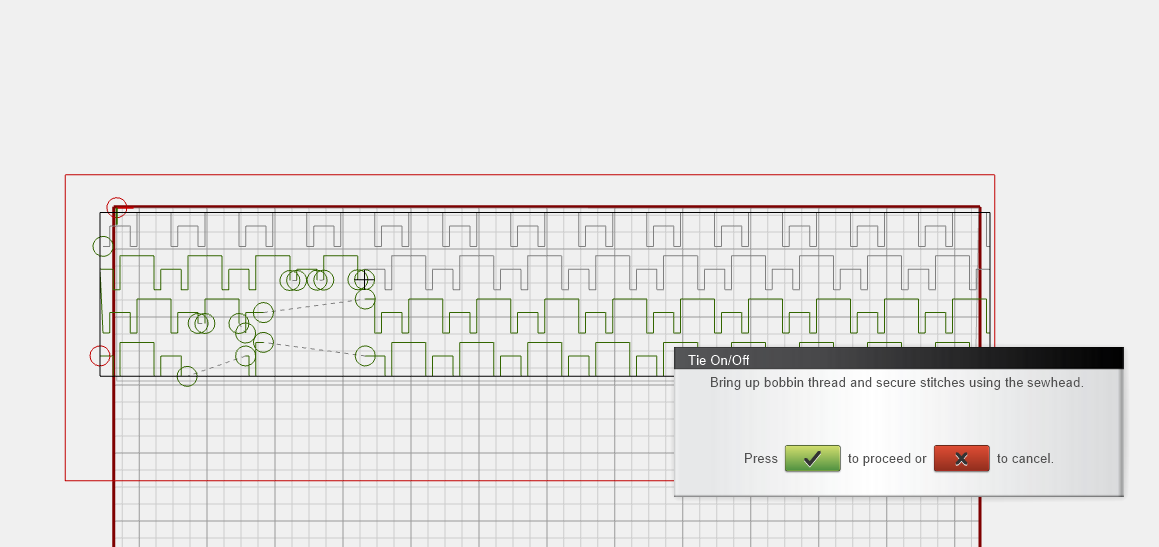Viewport: 1159px width, 547px height.
Task: Click the lower dashed jump line
Action: tap(315, 349)
